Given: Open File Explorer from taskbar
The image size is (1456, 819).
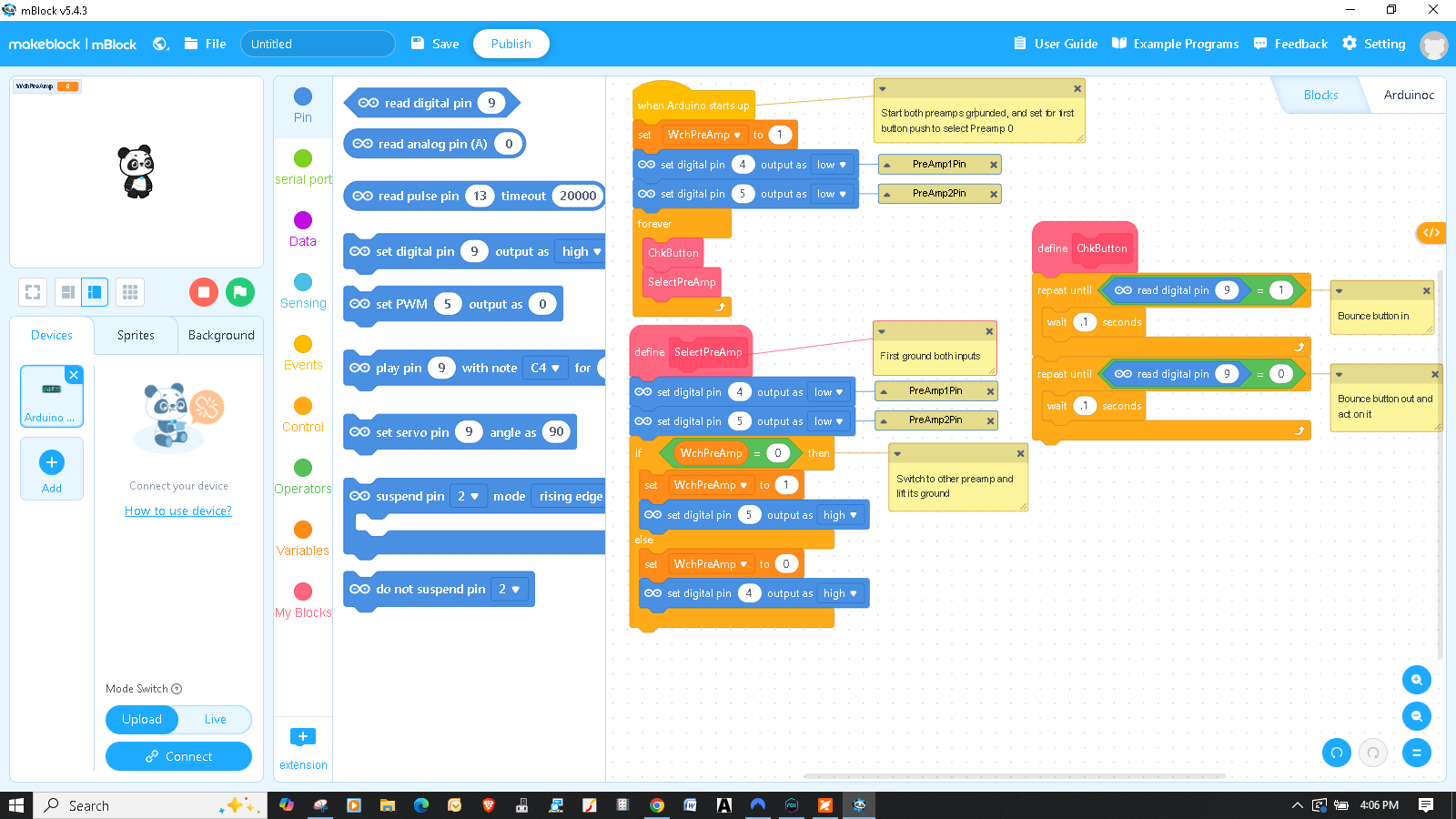Looking at the screenshot, I should coord(388,805).
